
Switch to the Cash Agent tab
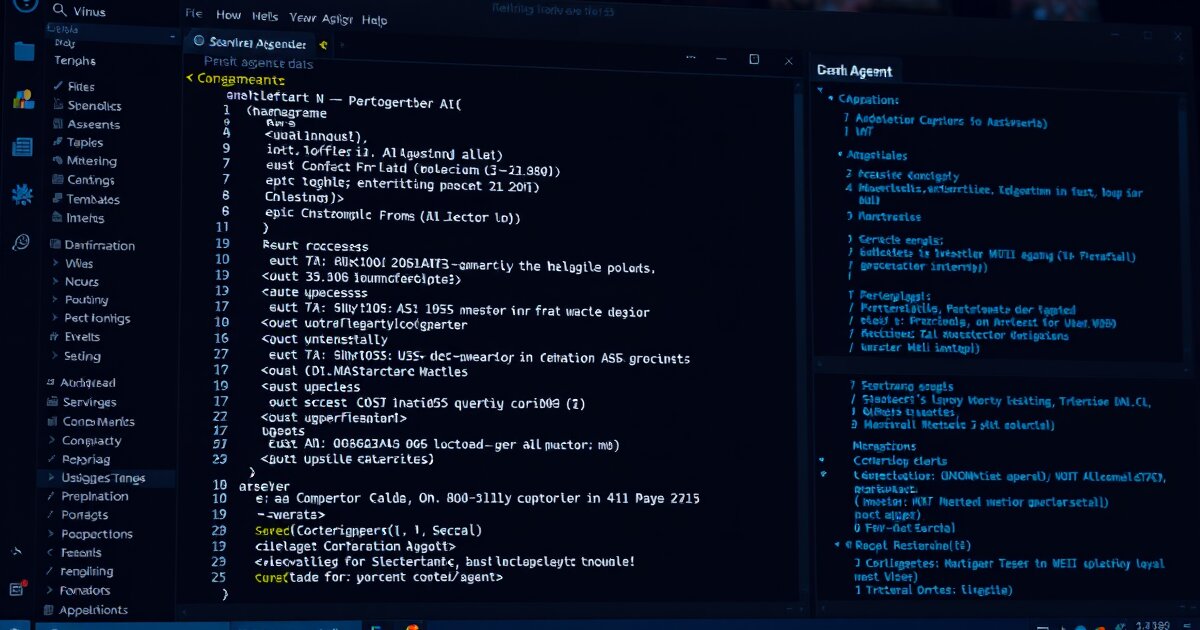[855, 70]
